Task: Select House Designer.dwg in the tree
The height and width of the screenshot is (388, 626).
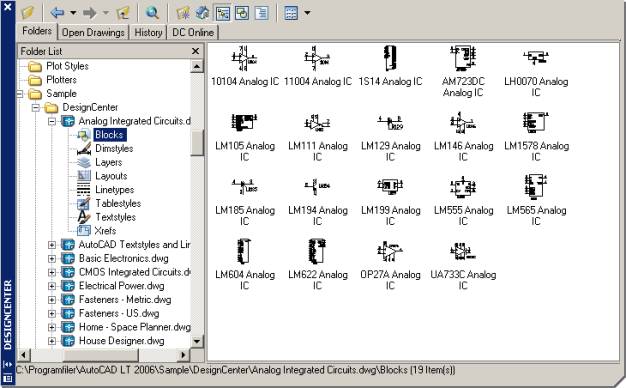Action: click(x=121, y=341)
